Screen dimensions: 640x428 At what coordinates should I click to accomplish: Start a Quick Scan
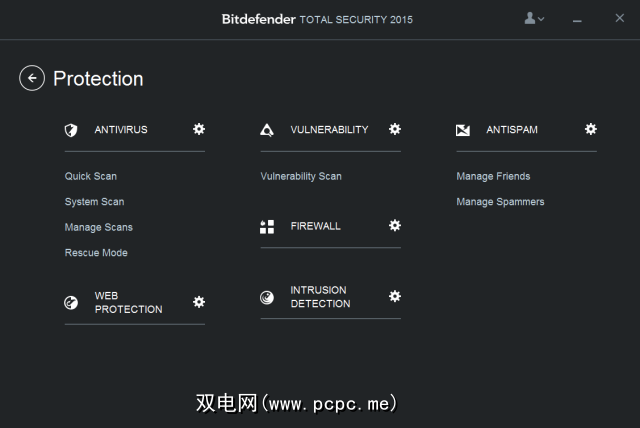point(91,176)
